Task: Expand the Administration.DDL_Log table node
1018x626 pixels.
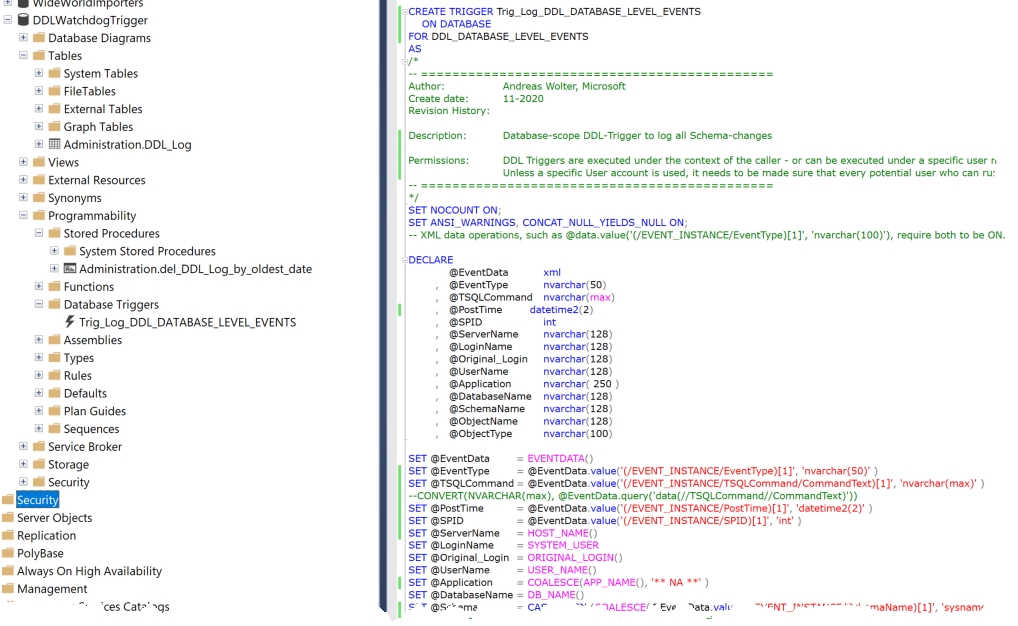Action: [39, 144]
